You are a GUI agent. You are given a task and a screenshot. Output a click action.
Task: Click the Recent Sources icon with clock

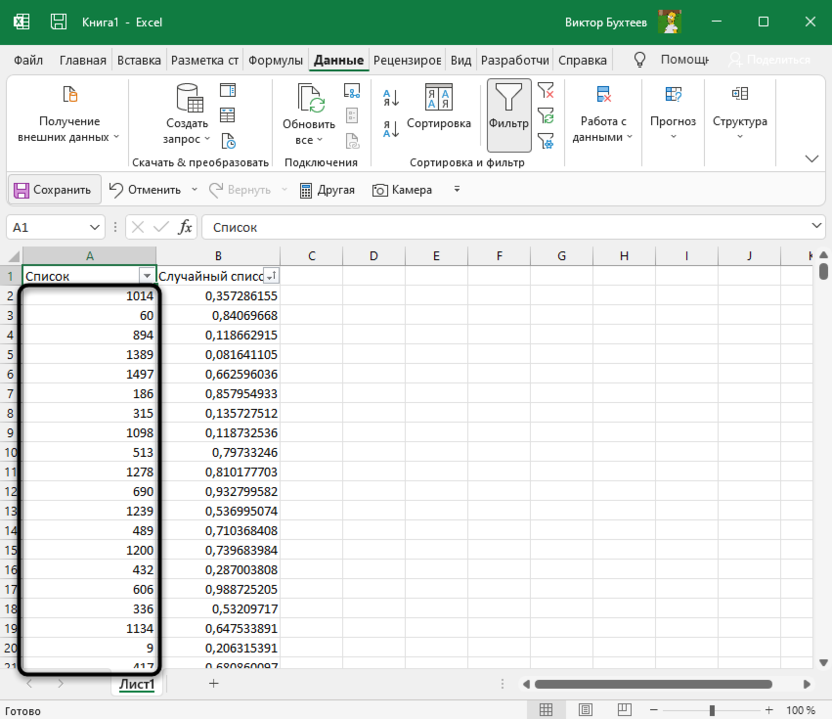pyautogui.click(x=228, y=141)
